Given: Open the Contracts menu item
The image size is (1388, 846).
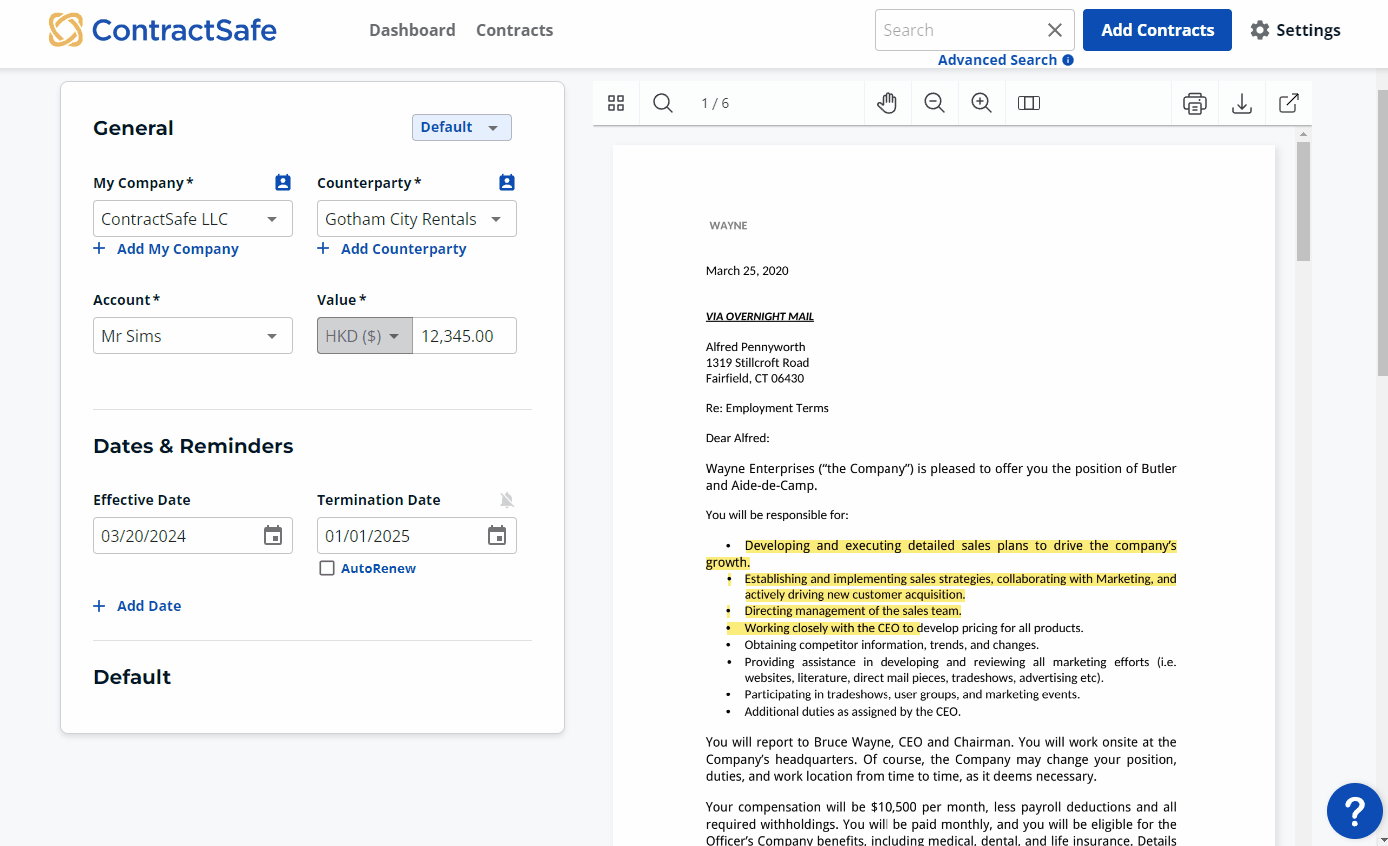Looking at the screenshot, I should tap(514, 30).
